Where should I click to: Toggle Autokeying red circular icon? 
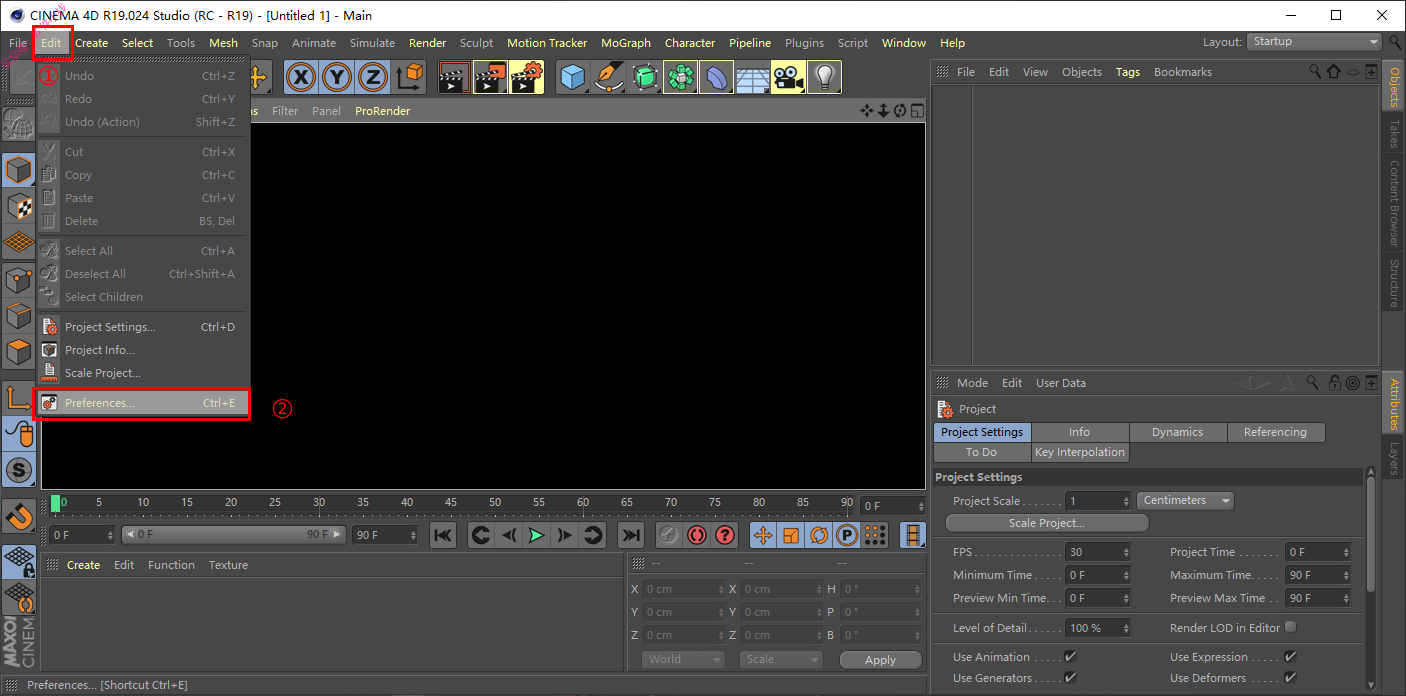697,535
